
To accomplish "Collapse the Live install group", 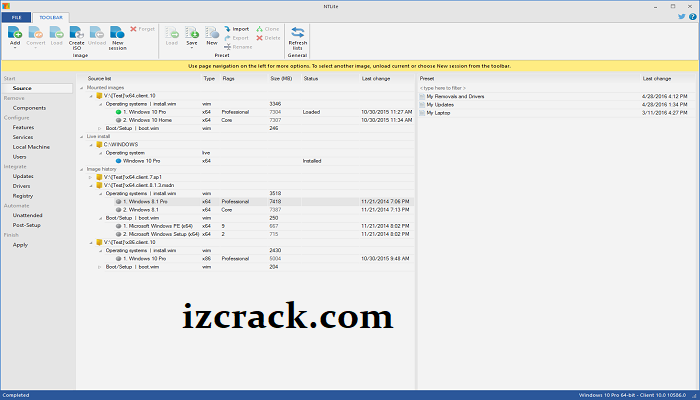I will pyautogui.click(x=82, y=137).
